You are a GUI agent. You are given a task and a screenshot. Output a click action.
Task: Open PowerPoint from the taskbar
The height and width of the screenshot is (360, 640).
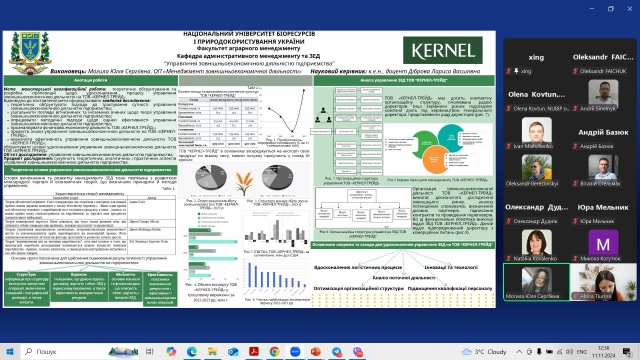coord(316,351)
